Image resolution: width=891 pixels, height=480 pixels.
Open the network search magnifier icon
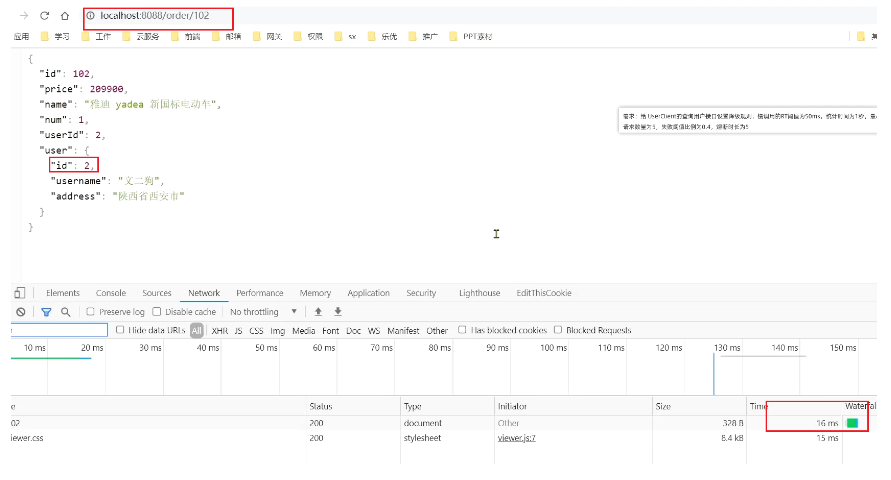click(x=66, y=312)
